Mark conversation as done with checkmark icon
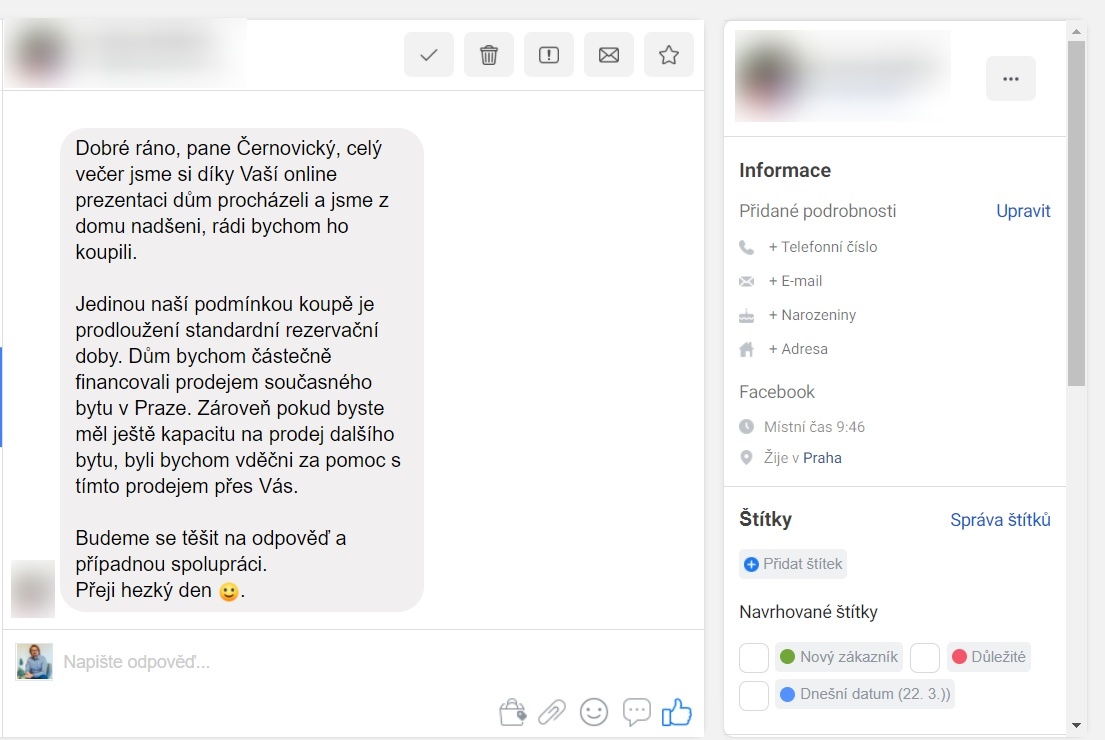 (x=428, y=55)
